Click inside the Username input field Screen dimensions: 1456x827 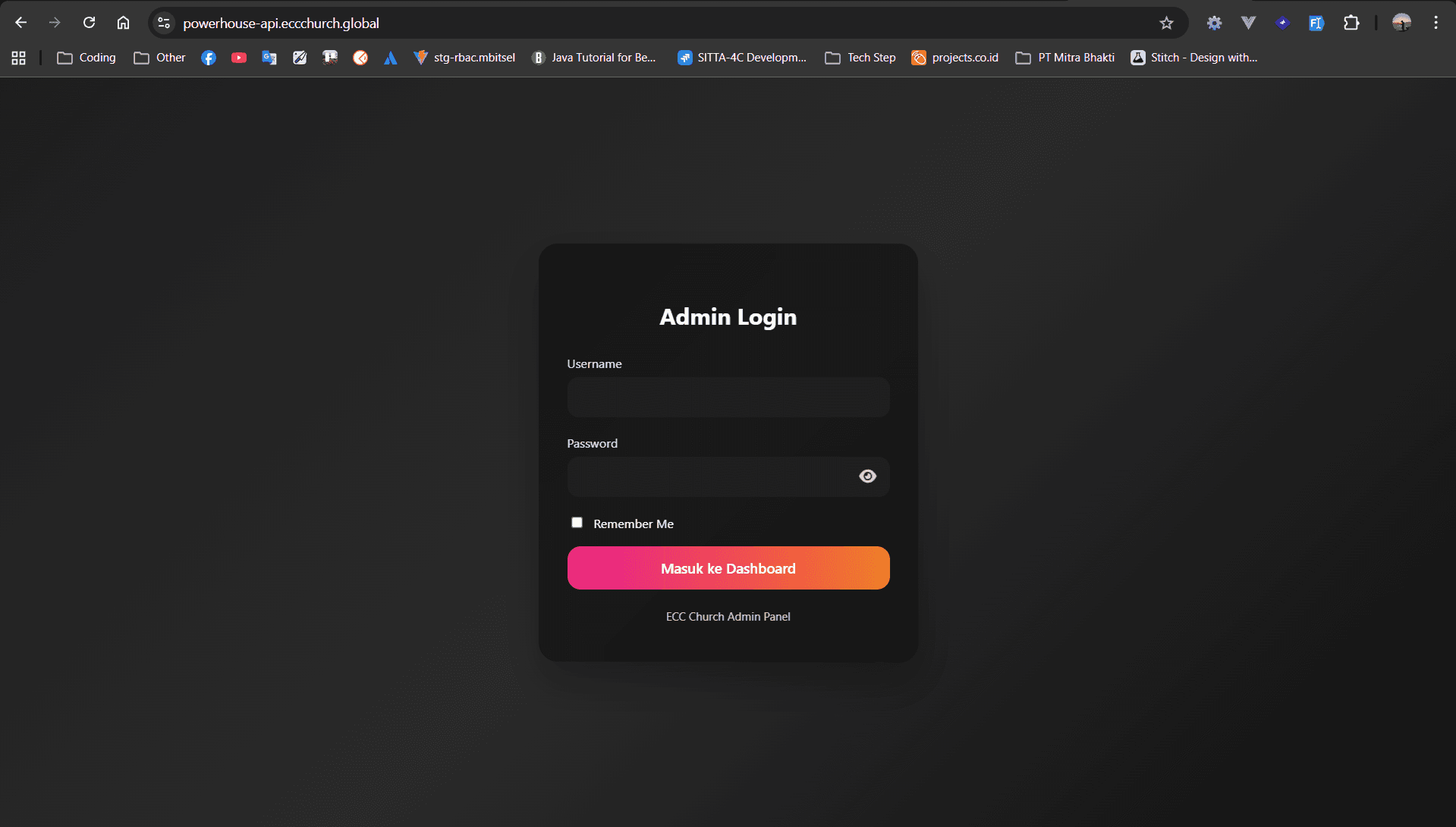[x=728, y=397]
